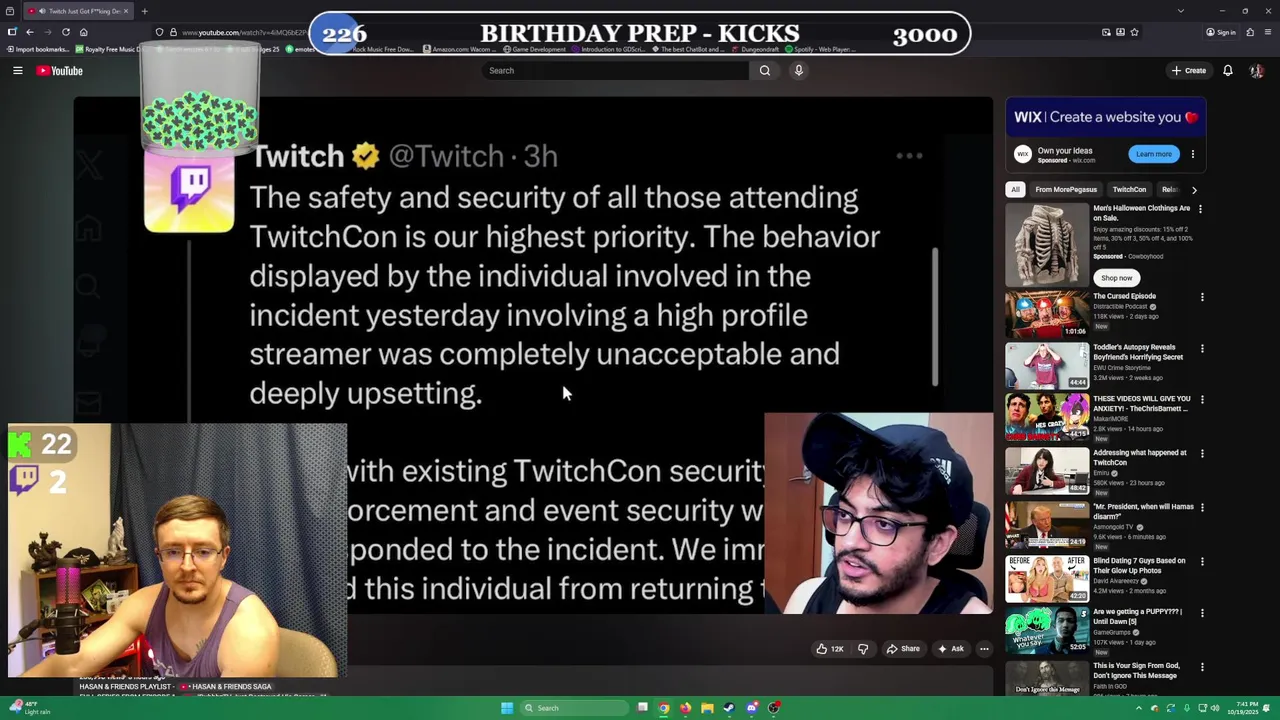
Task: Go to the YouTube home logo
Action: click(x=60, y=71)
